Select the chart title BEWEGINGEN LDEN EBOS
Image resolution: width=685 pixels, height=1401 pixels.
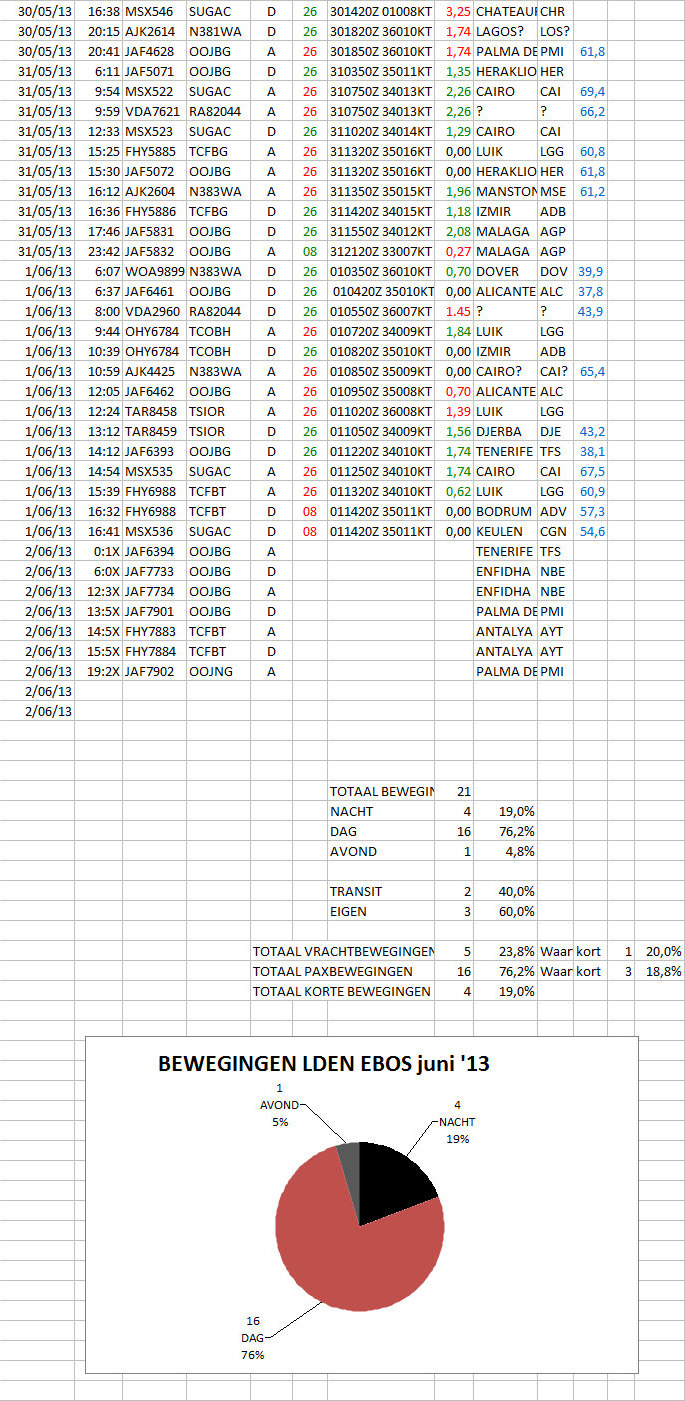(x=323, y=1064)
